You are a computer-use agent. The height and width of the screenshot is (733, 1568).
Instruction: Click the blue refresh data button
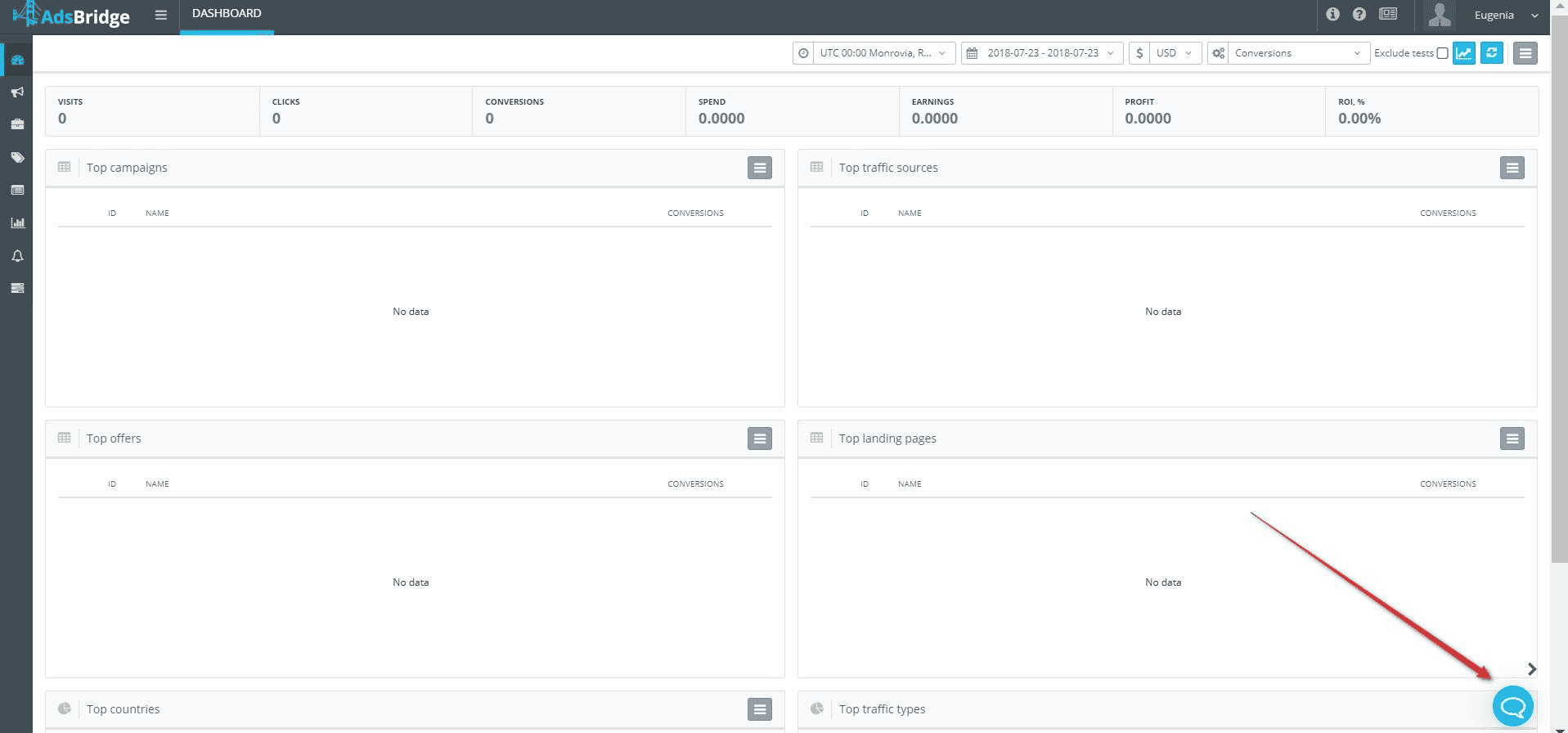point(1492,53)
